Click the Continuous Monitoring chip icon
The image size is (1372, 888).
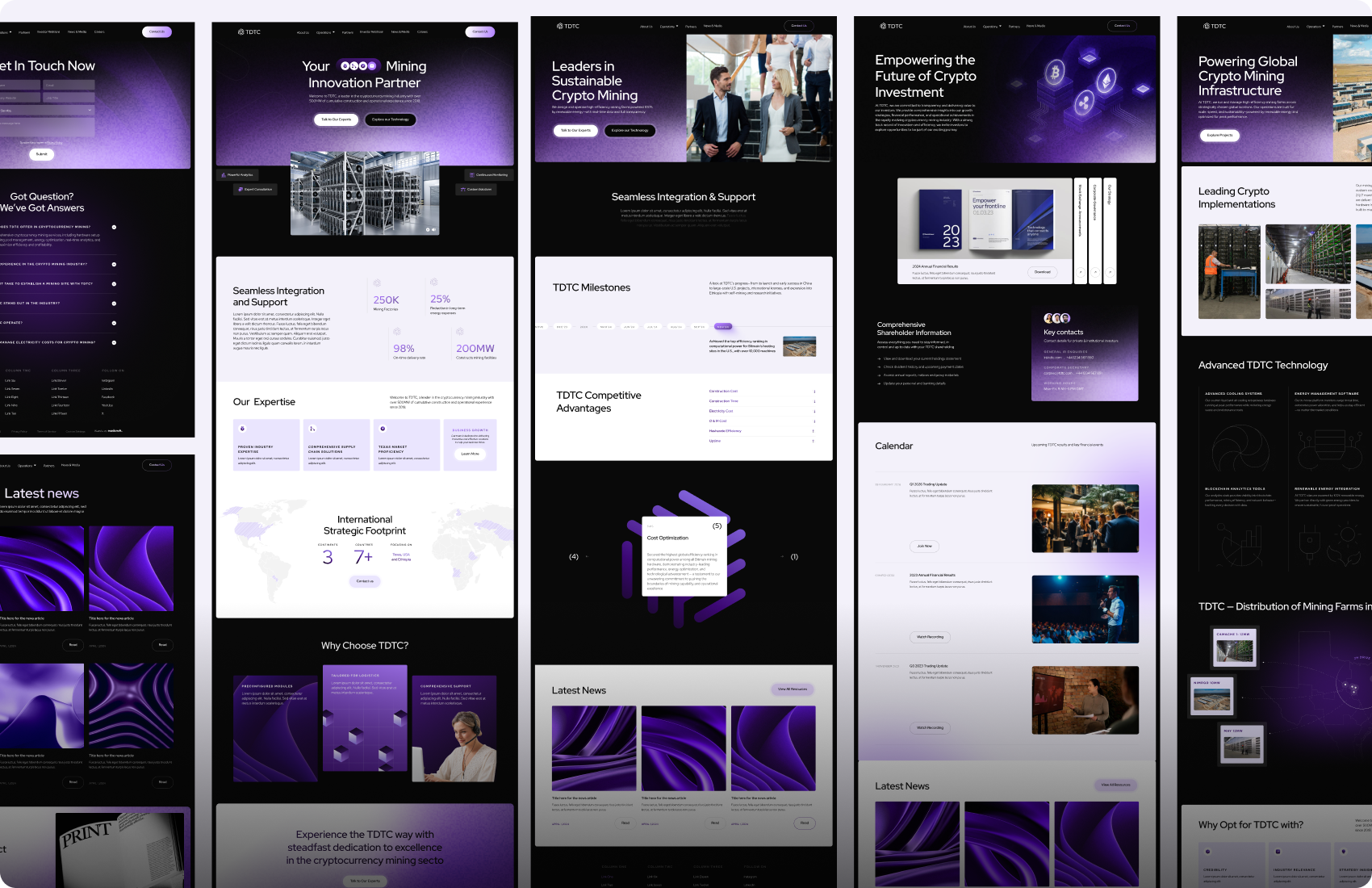click(x=471, y=174)
